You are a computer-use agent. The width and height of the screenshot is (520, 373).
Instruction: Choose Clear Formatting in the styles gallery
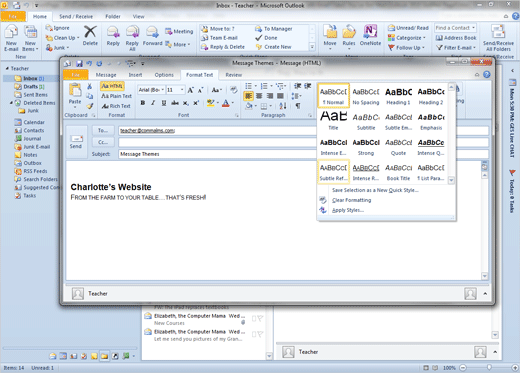352,200
